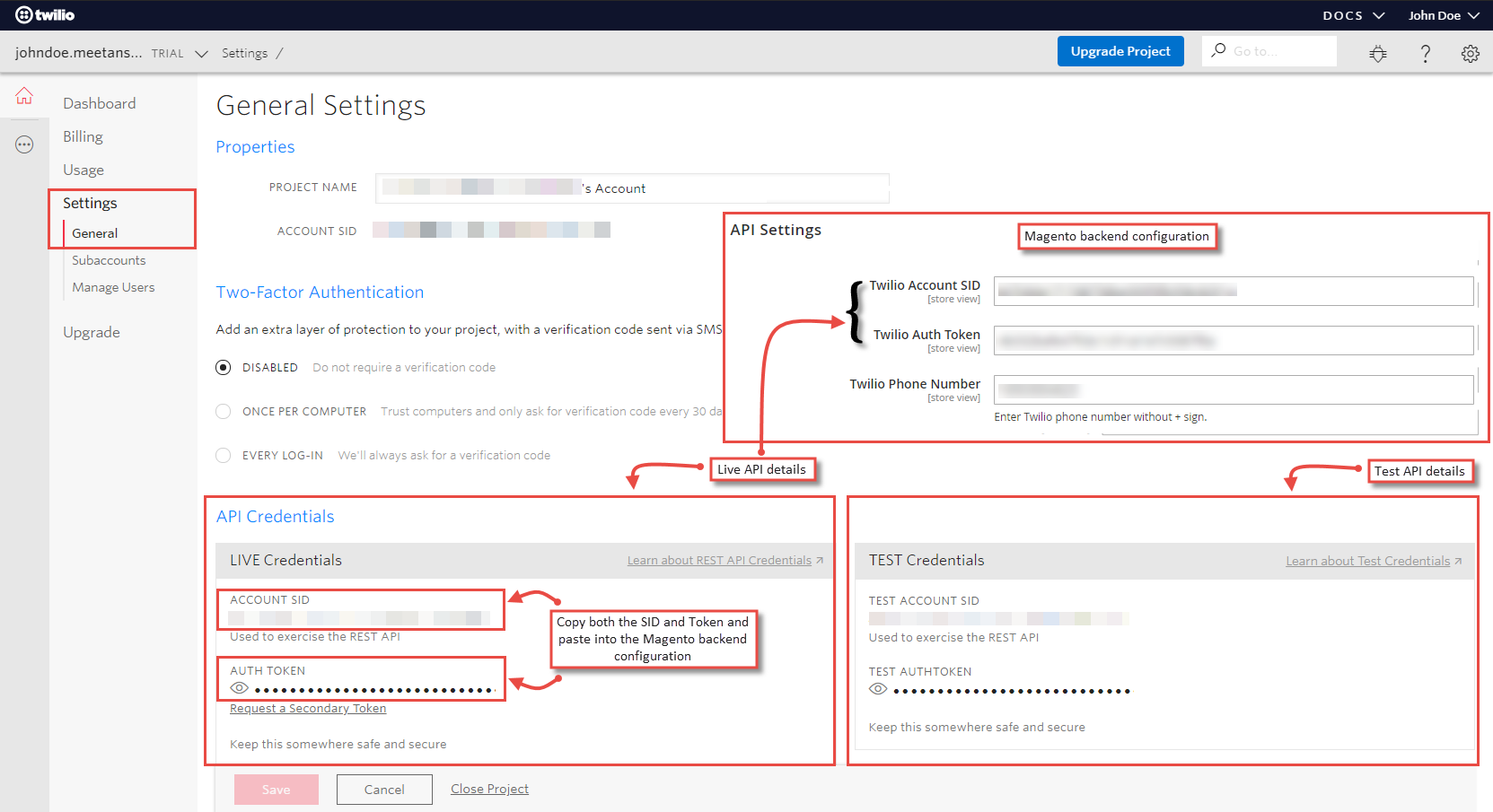Image resolution: width=1493 pixels, height=812 pixels.
Task: Click the Twilio Auth Token field
Action: tap(1234, 340)
